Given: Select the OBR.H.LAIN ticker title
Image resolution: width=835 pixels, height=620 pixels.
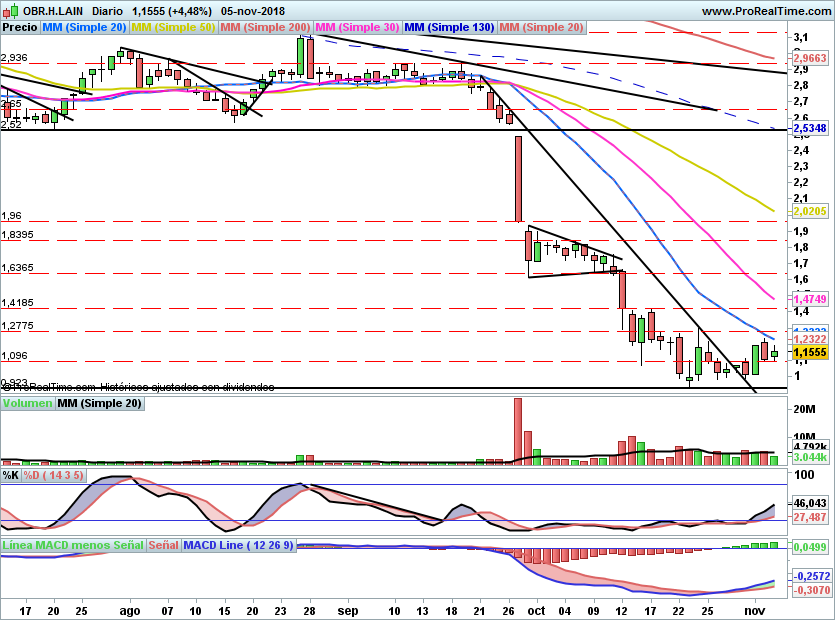Looking at the screenshot, I should tap(53, 11).
